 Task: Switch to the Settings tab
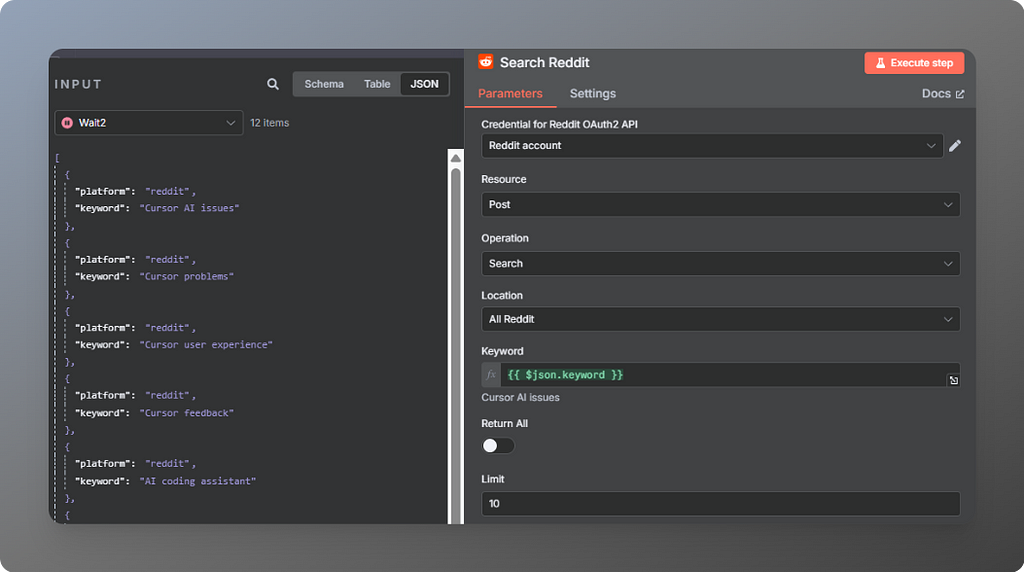click(592, 93)
